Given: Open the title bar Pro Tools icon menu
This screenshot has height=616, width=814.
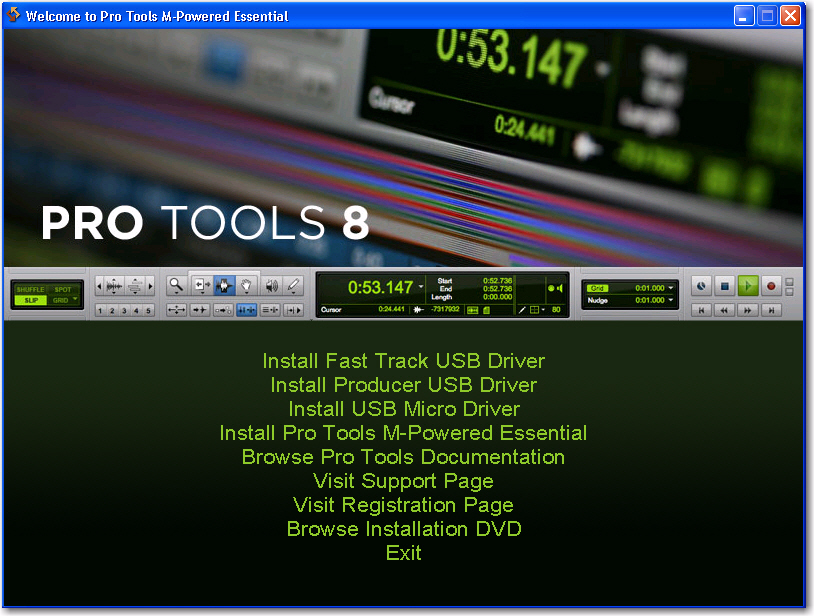Looking at the screenshot, I should (13, 15).
